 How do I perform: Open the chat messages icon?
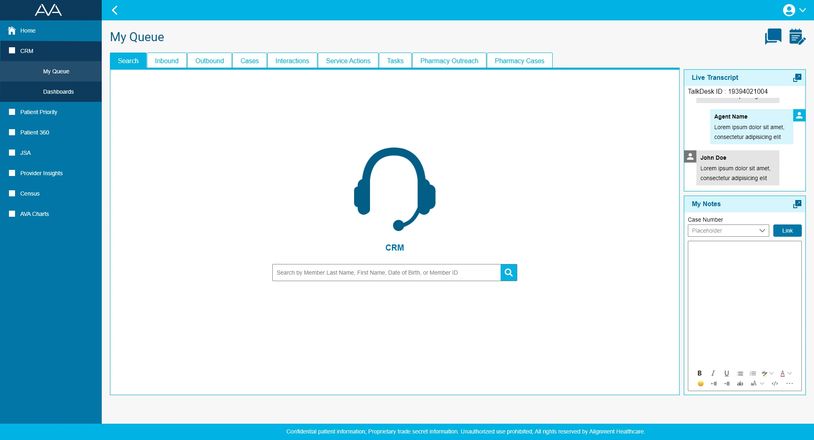(773, 37)
